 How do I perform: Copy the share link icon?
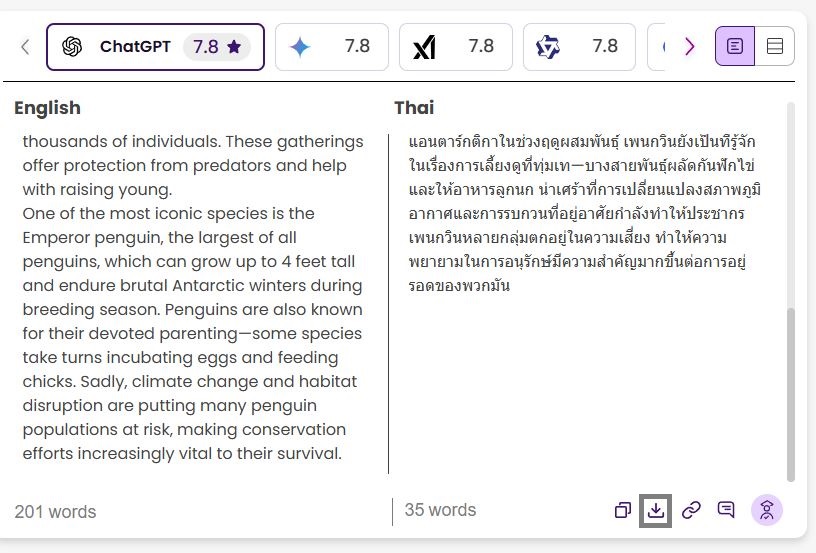[x=691, y=510]
